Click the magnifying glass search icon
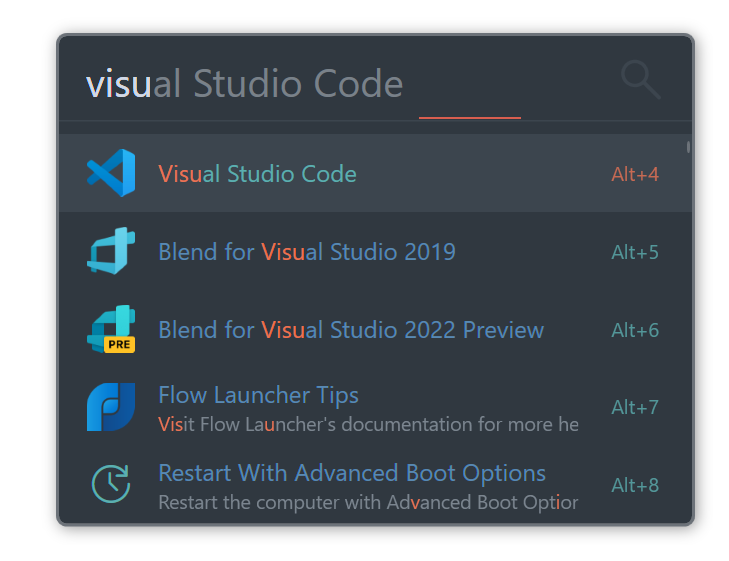Viewport: 729px width, 561px height. 641,79
